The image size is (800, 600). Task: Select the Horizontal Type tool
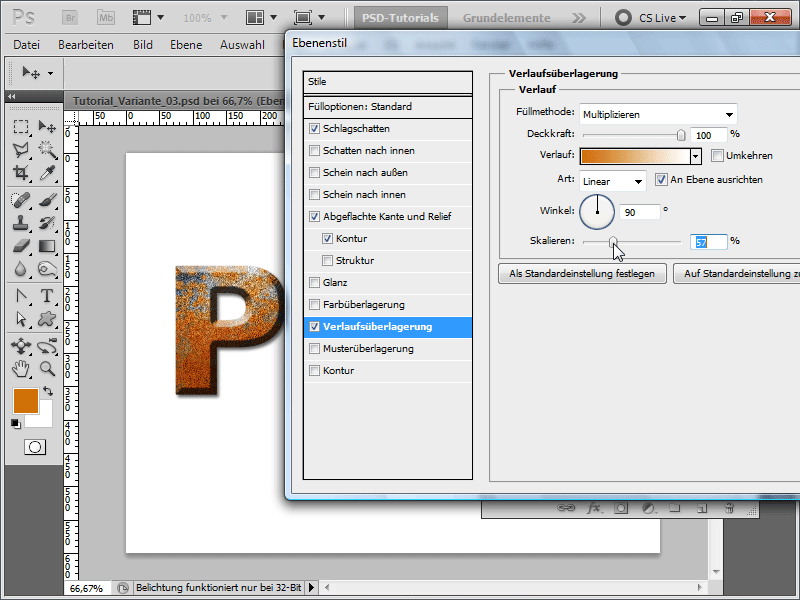point(47,296)
